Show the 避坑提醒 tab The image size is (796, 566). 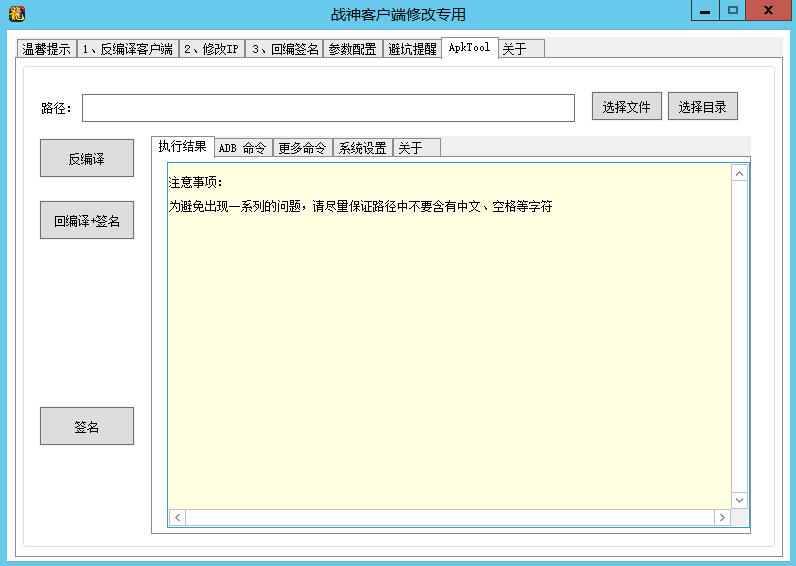pos(412,49)
